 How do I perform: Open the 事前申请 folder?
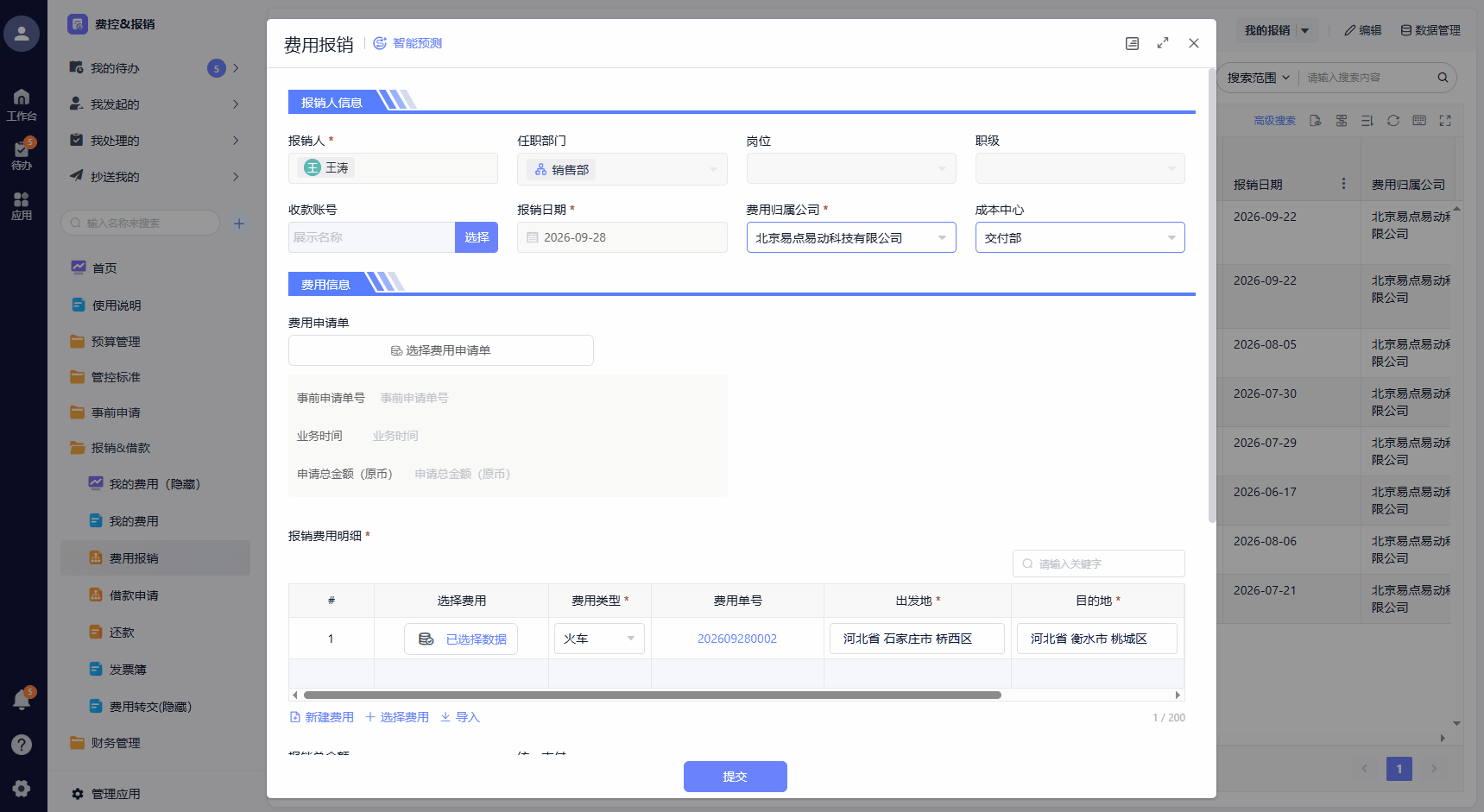[x=155, y=412]
